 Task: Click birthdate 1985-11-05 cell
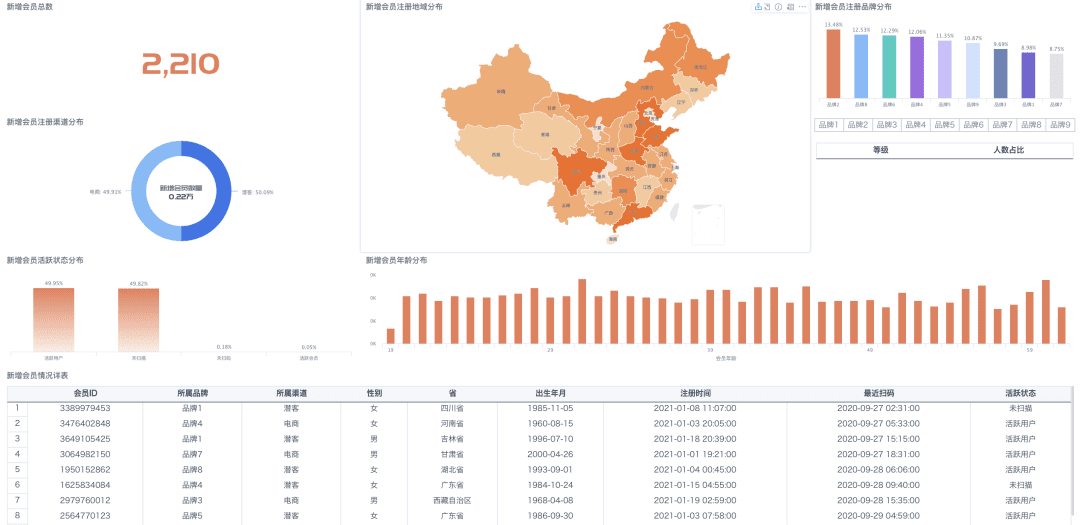550,408
